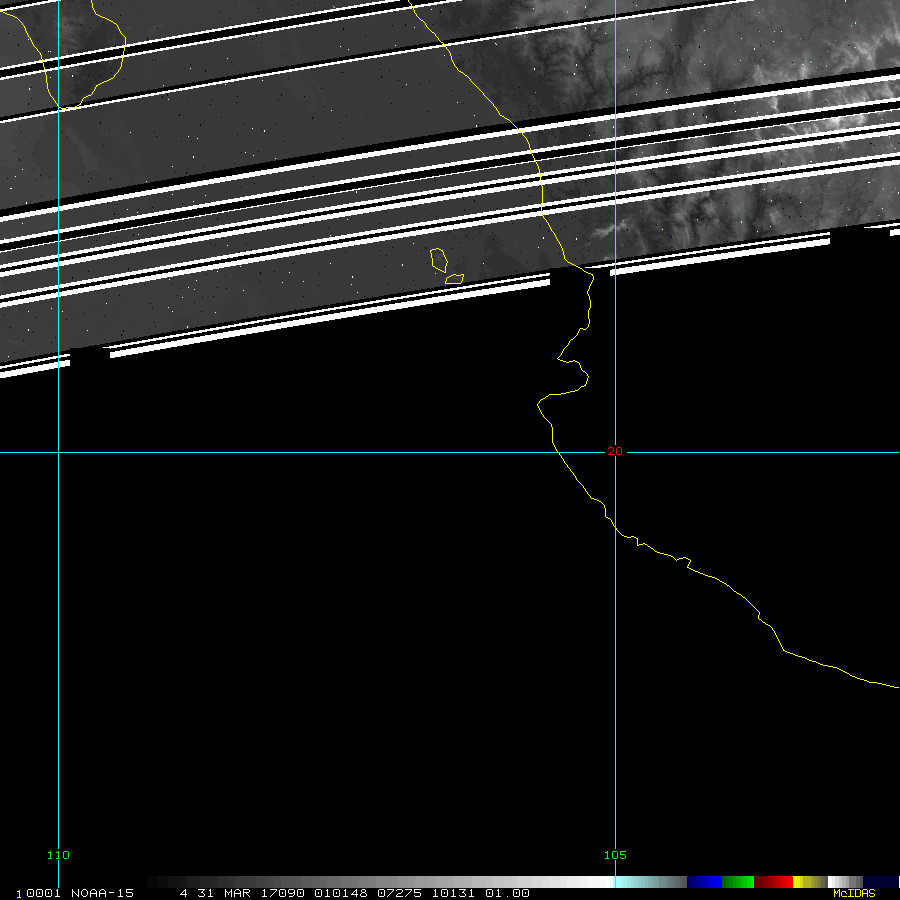Click the yellow segment of the color bar
The image size is (900, 900).
(804, 882)
